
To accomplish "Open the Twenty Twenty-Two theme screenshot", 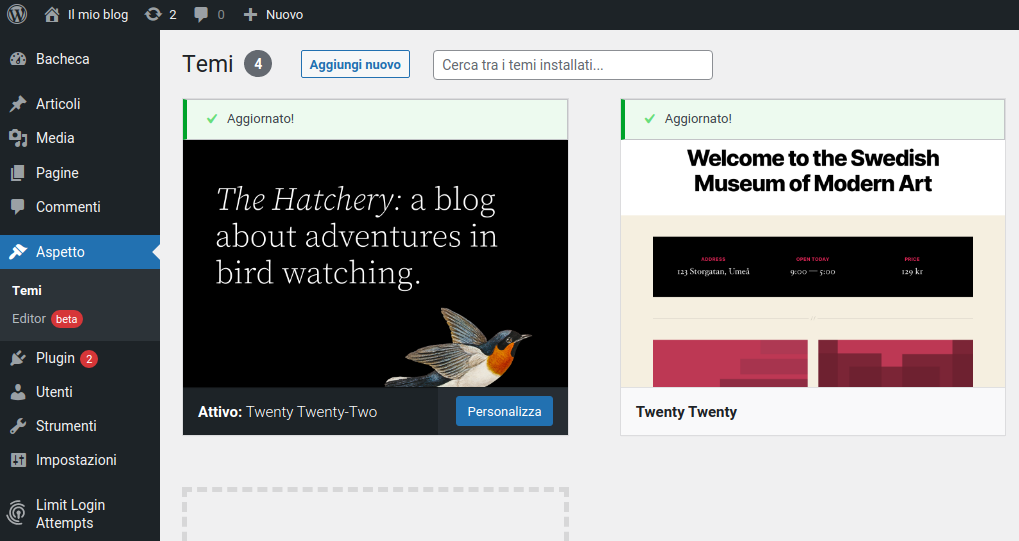I will coord(376,263).
